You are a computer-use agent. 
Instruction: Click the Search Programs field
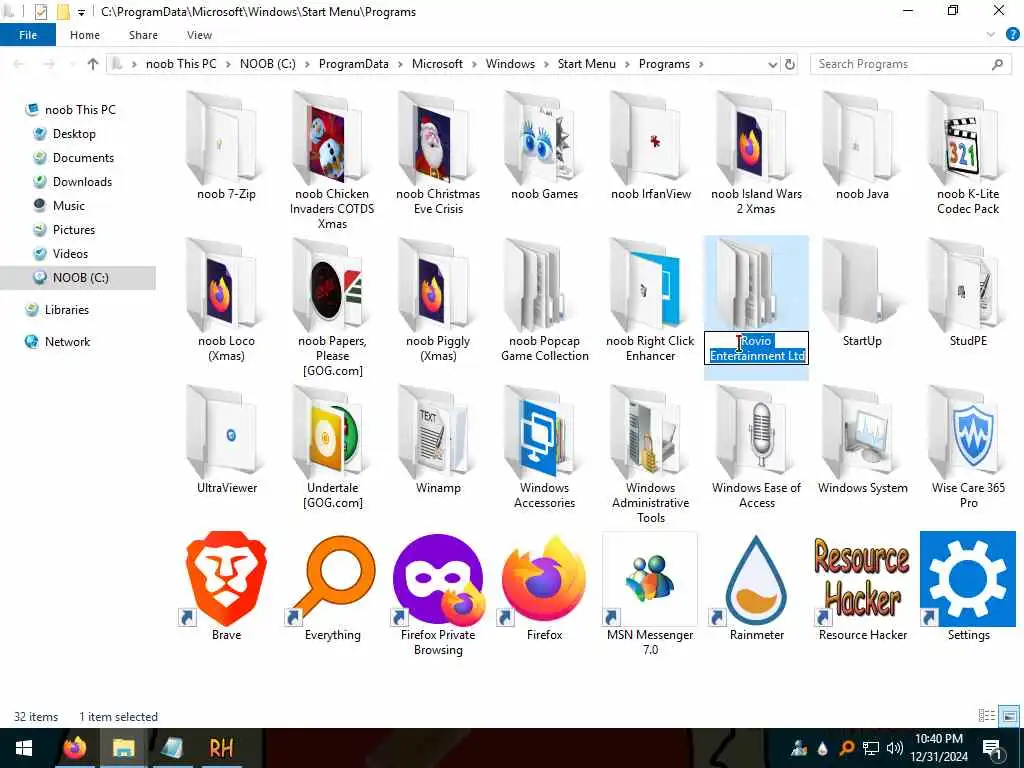coord(910,64)
